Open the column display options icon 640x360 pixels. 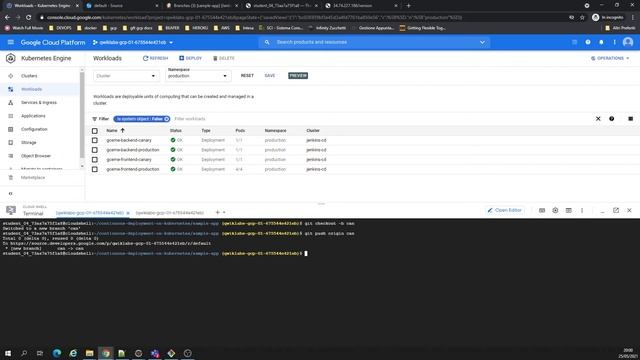click(x=630, y=119)
